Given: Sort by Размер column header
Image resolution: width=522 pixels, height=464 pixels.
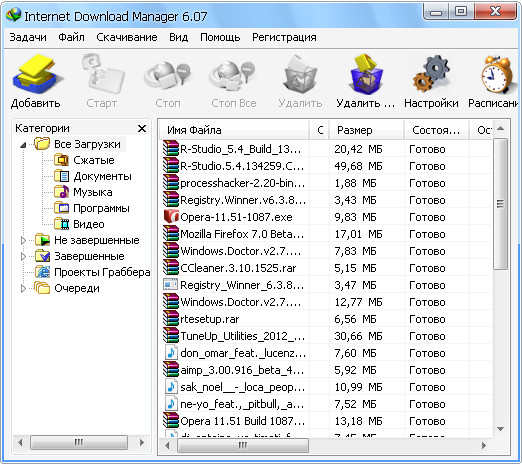Looking at the screenshot, I should tap(367, 130).
